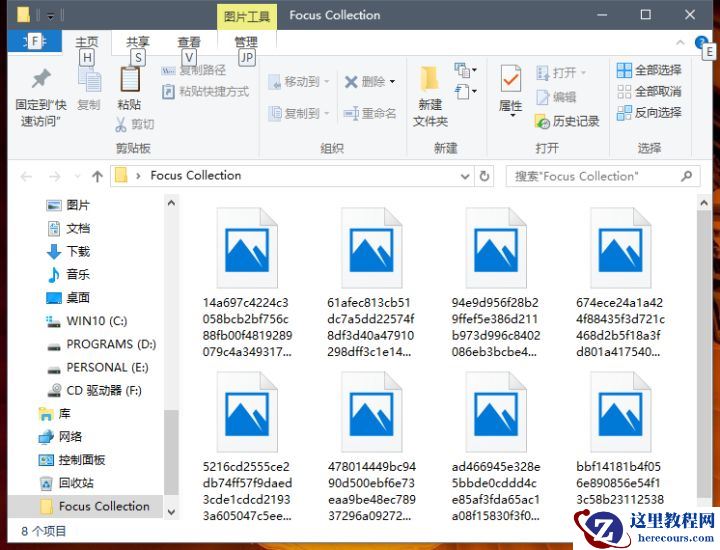Switch to the Share (共享) tab
Image resolution: width=720 pixels, height=550 pixels.
pyautogui.click(x=138, y=42)
